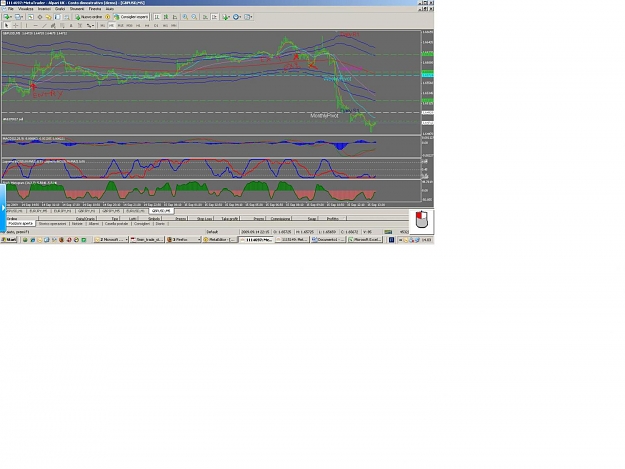625x469 pixels.
Task: Open the templates dropdown
Action: pos(248,17)
